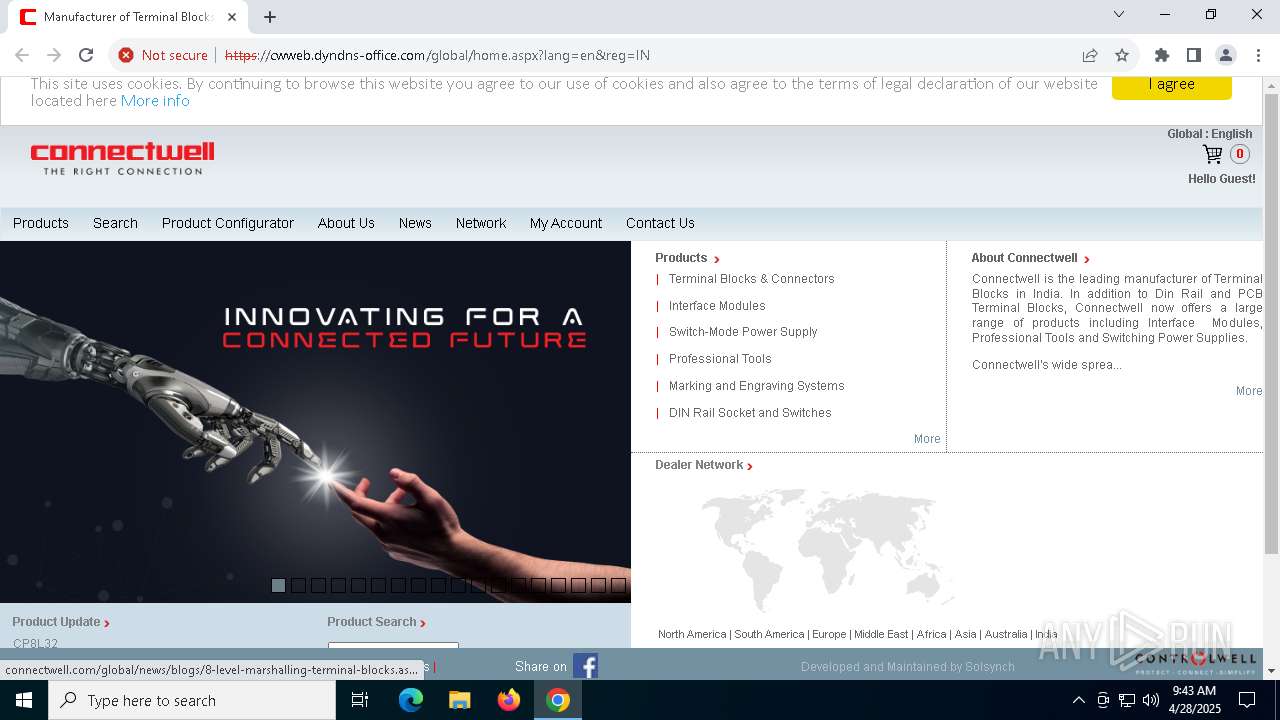Viewport: 1280px width, 720px height.
Task: Open Chrome three-dot menu
Action: [x=1258, y=55]
